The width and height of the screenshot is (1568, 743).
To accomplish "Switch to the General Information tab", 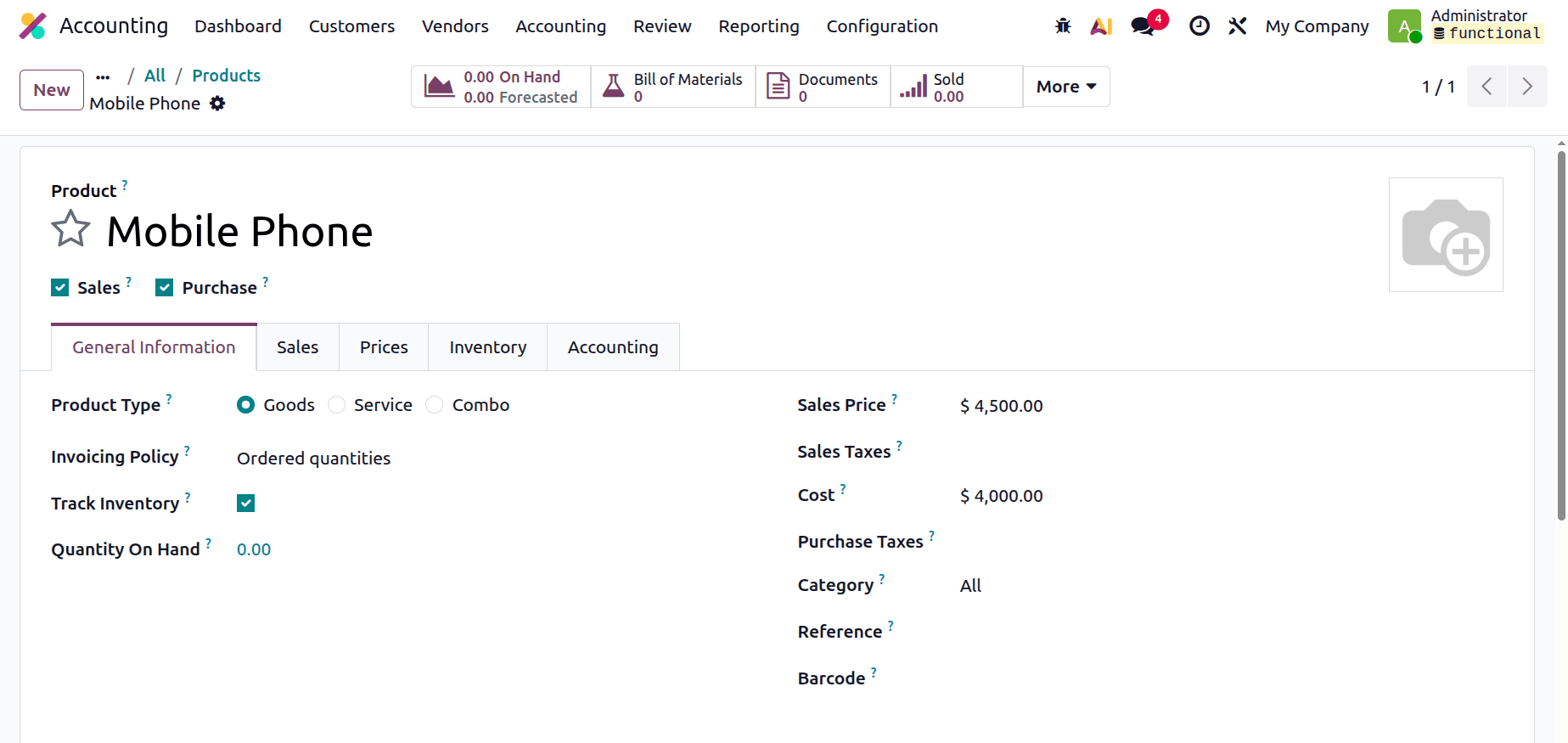I will tap(154, 347).
